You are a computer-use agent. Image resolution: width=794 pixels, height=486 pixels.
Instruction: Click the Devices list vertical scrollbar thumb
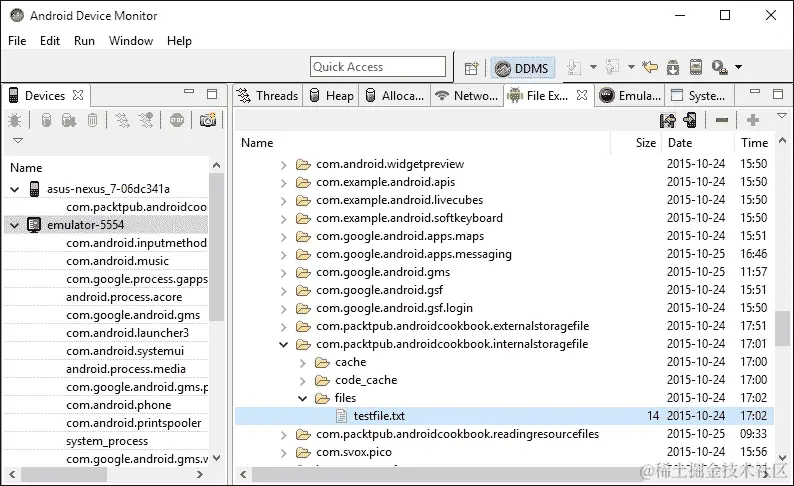coord(216,247)
